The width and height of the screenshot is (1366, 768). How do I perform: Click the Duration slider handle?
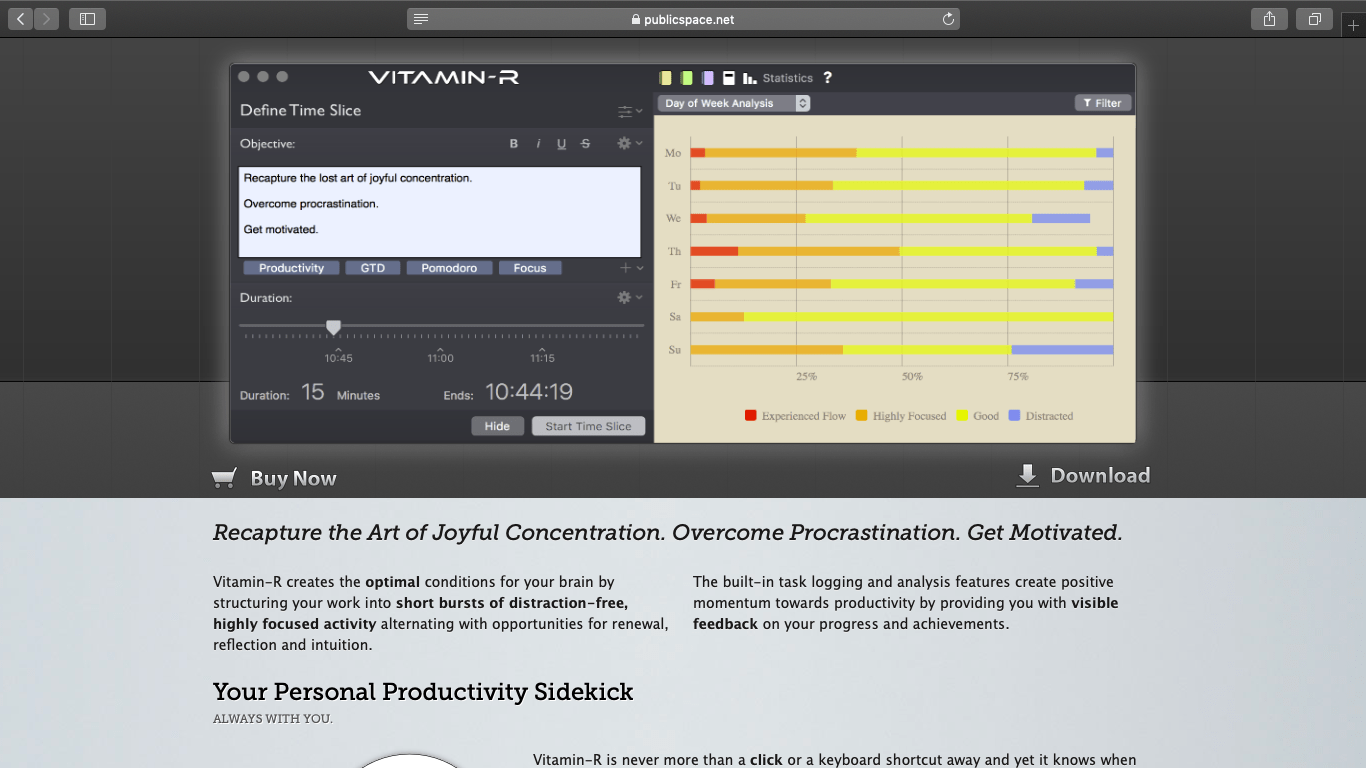point(334,327)
